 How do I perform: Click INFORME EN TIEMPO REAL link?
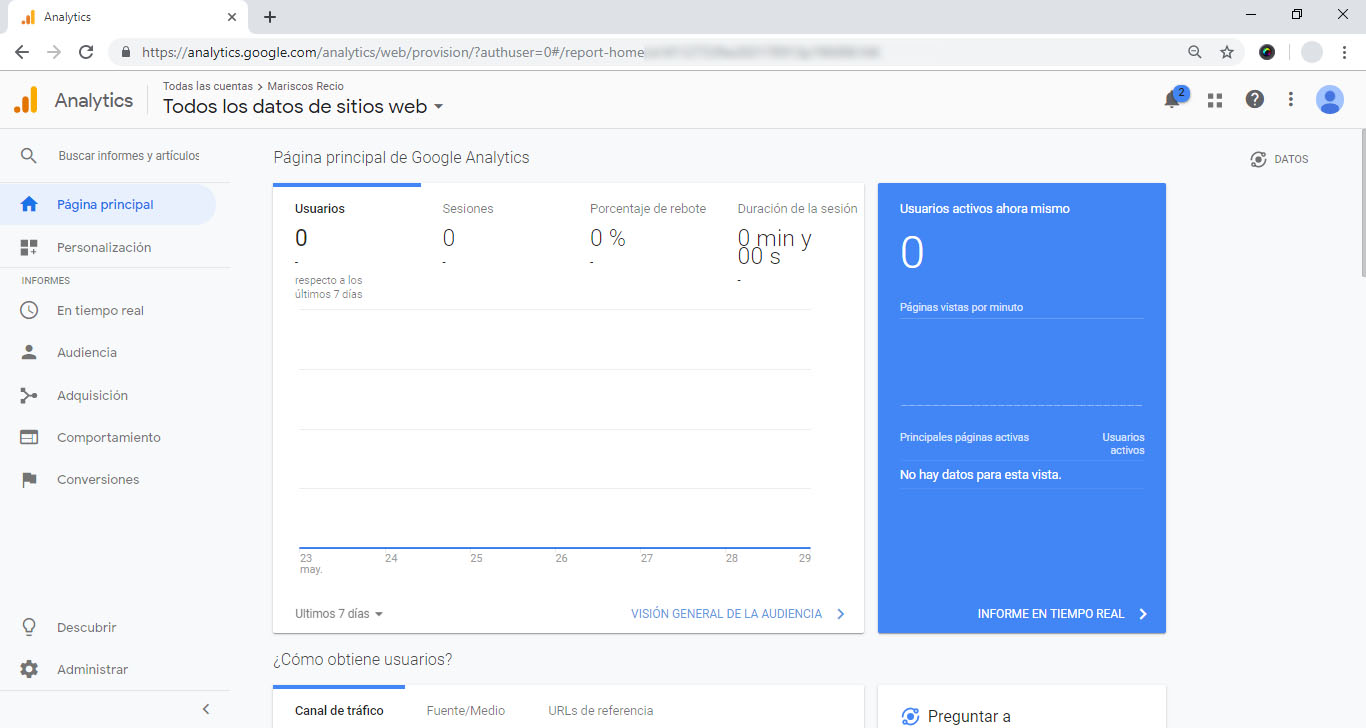1051,614
